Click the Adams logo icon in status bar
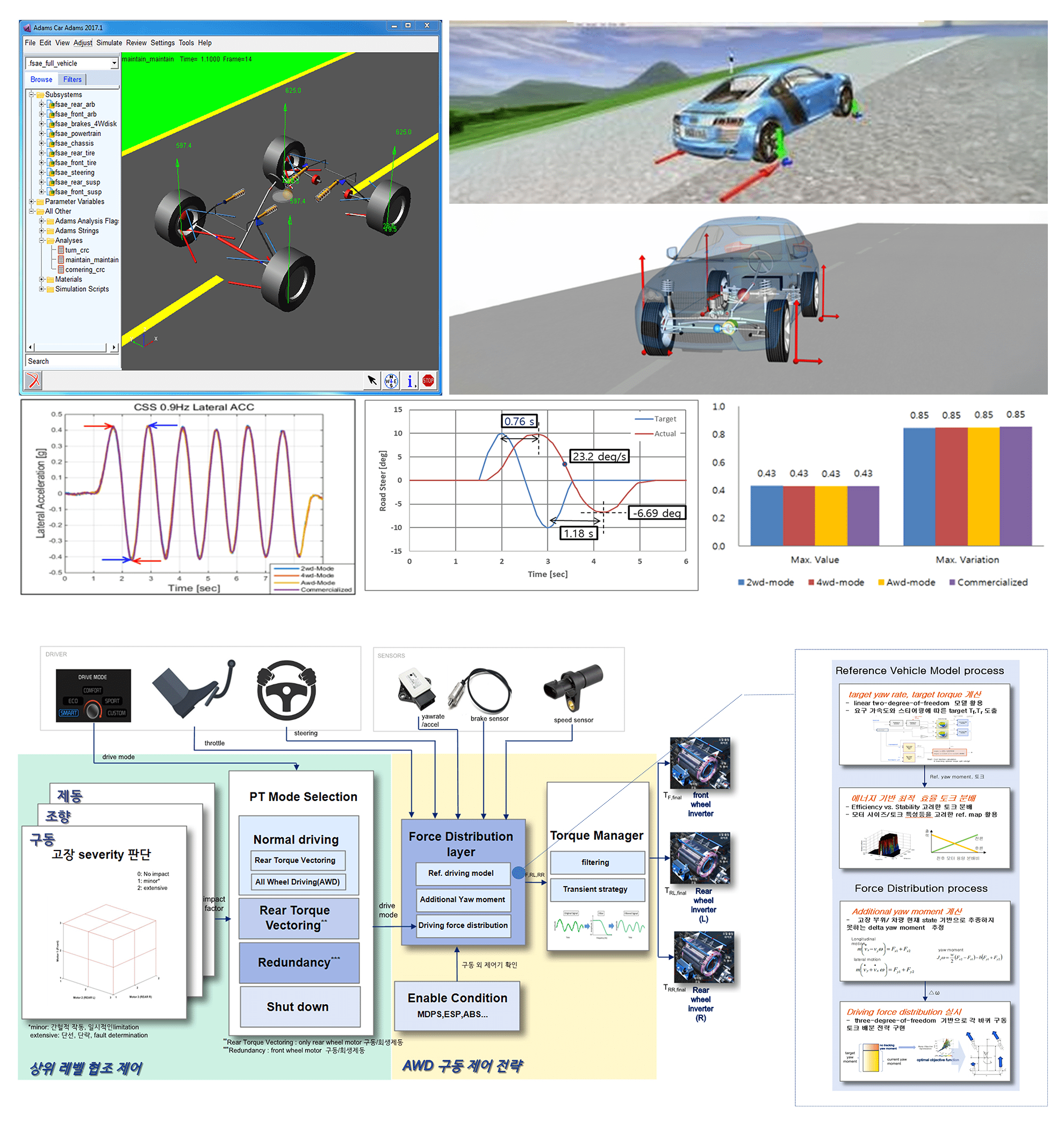 click(x=33, y=380)
